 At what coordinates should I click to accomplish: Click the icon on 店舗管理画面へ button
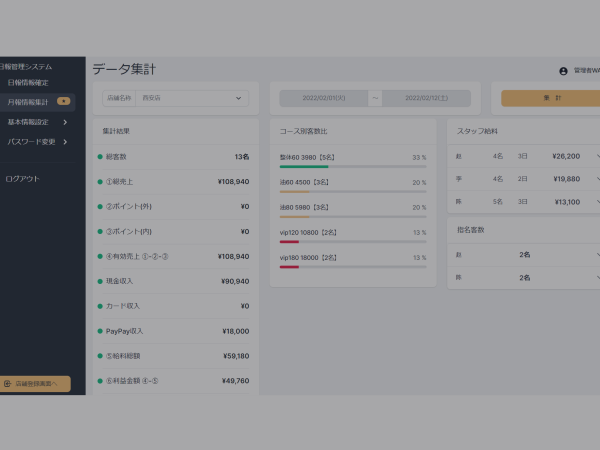[8, 383]
